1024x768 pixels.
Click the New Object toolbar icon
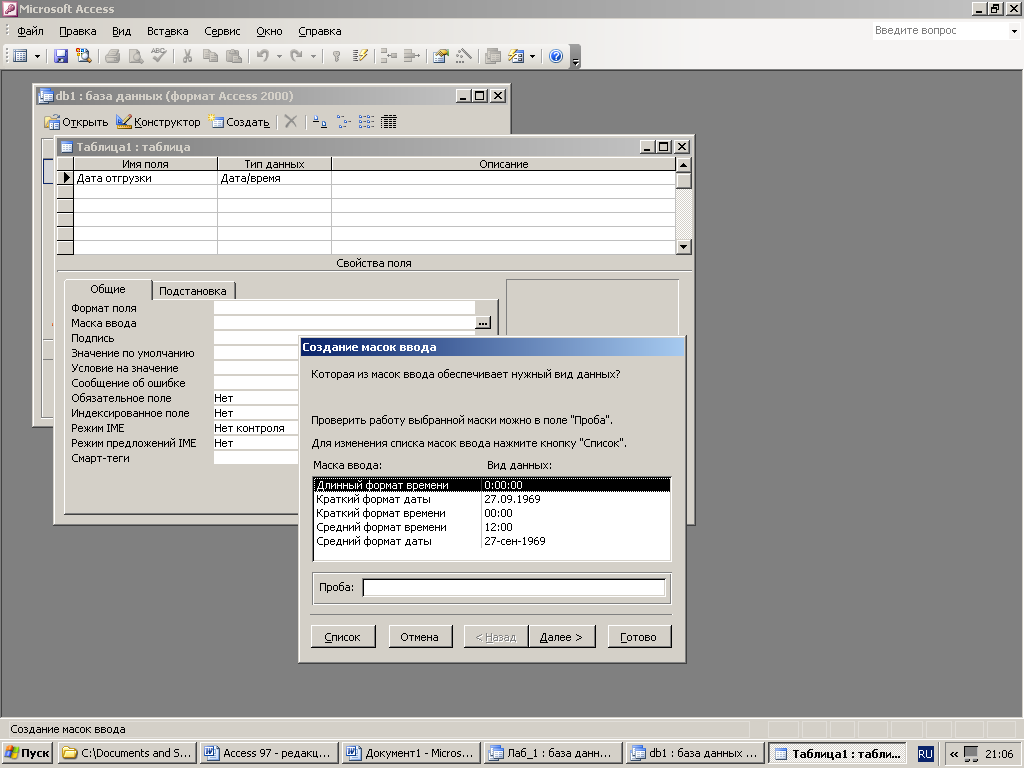[x=516, y=56]
